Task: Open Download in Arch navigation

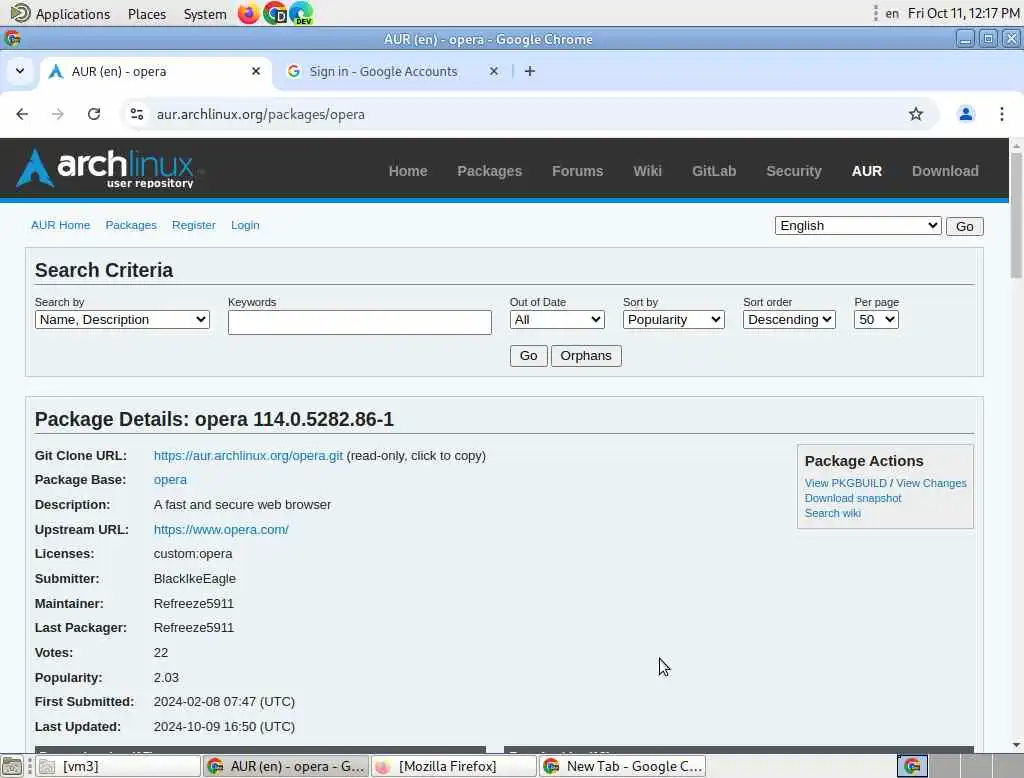Action: click(x=945, y=171)
